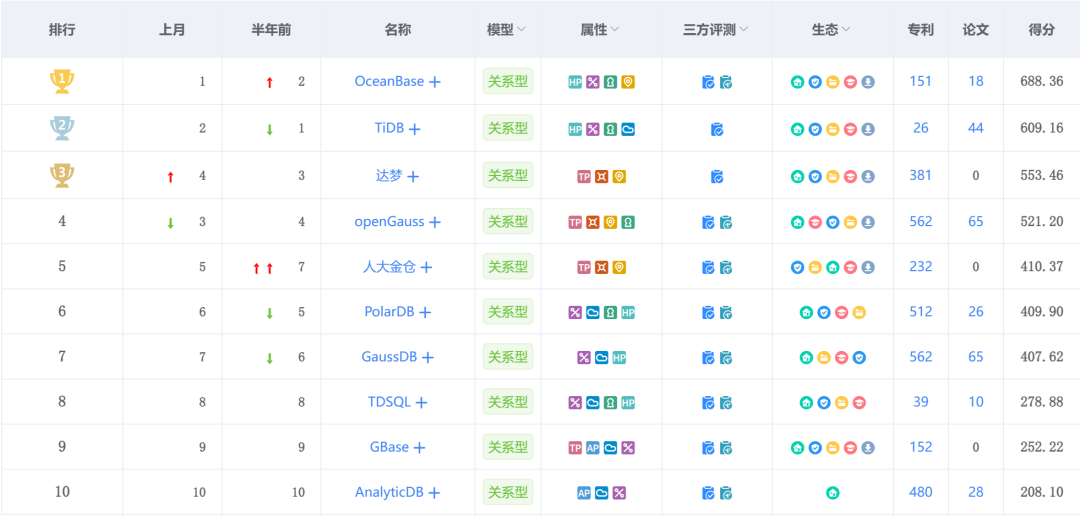This screenshot has width=1080, height=516.
Task: Open the 属性 column filter dropdown
Action: click(x=614, y=30)
